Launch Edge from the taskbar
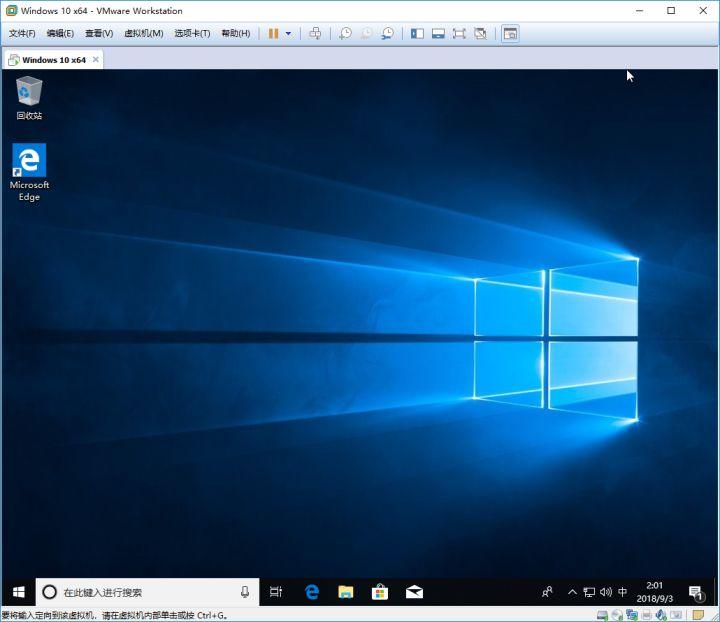This screenshot has height=622, width=720. (x=312, y=592)
